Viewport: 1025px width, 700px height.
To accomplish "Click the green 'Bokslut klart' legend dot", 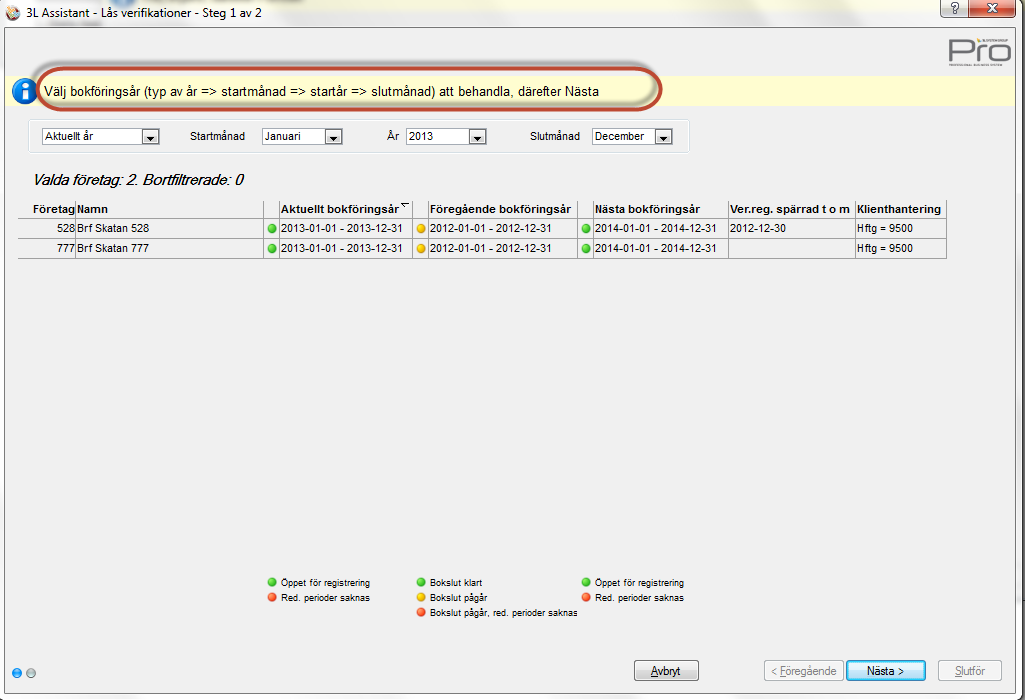I will 421,582.
